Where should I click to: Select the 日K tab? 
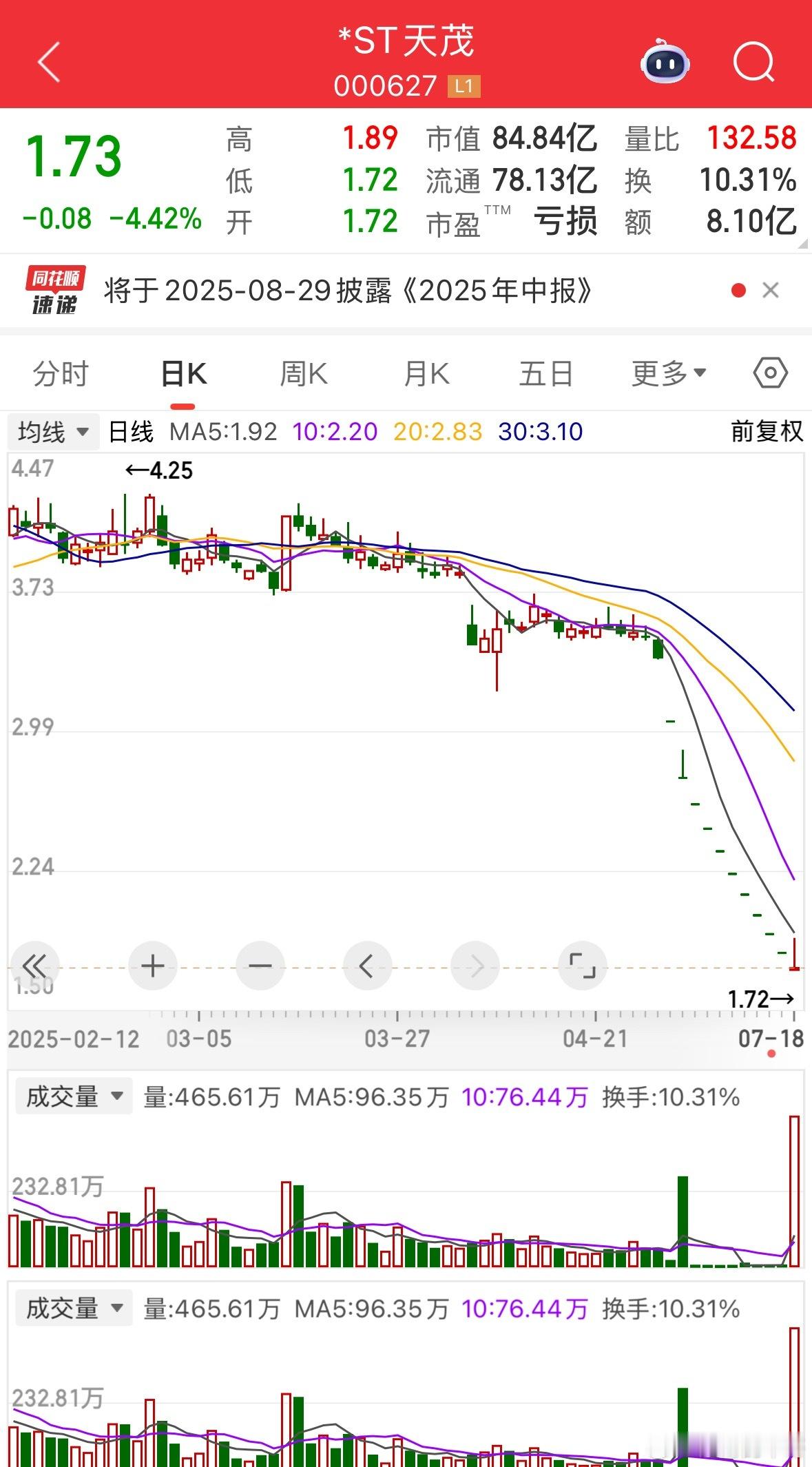tap(183, 374)
